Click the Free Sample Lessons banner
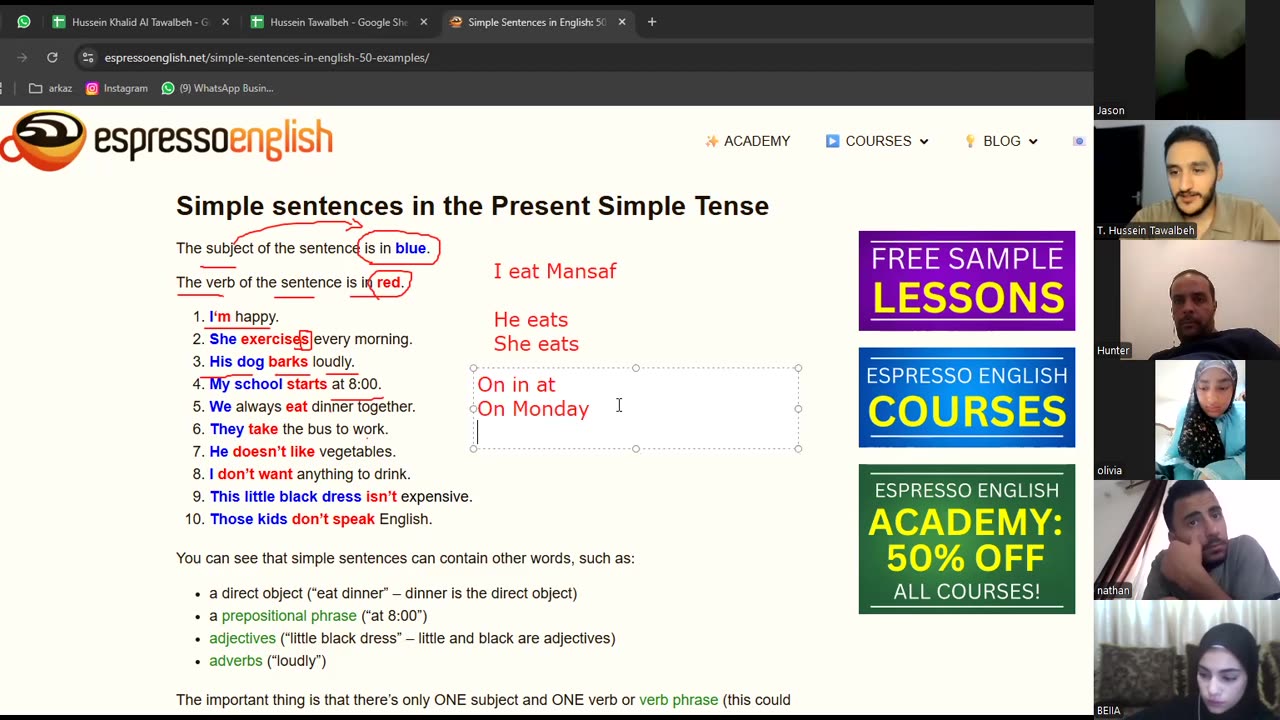 point(967,281)
